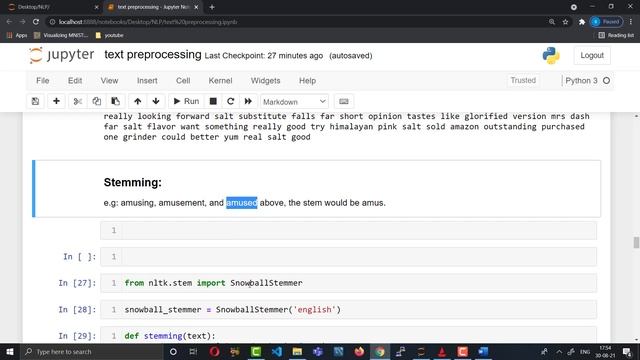Click the kernel idle status circle
Viewport: 640px width, 360px height.
click(607, 81)
